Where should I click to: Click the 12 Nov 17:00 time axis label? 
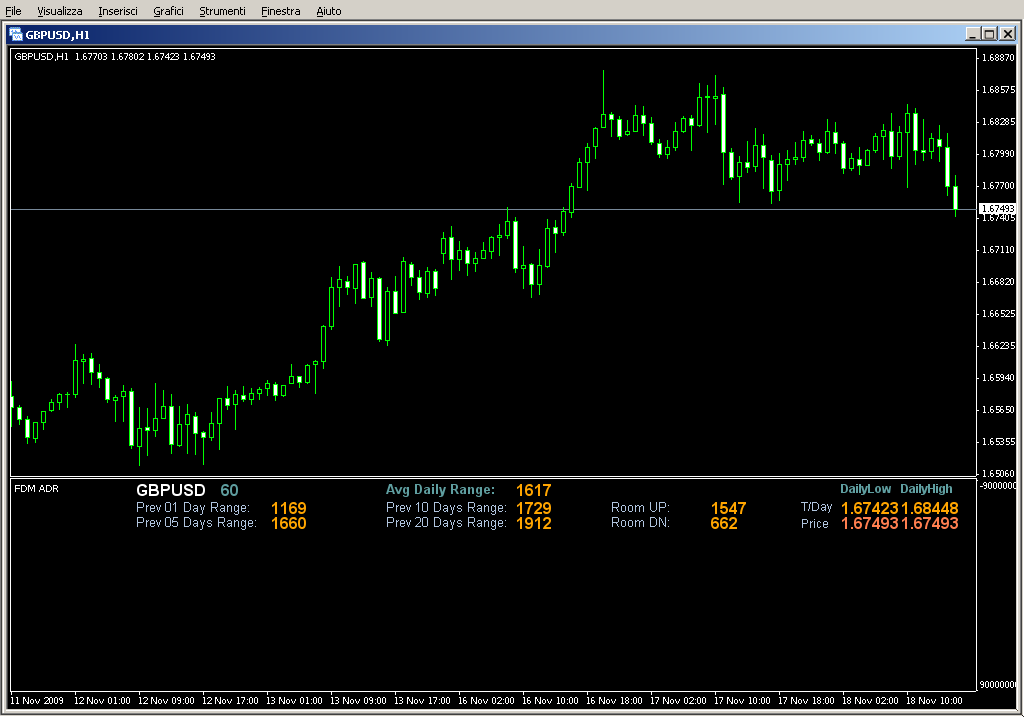click(x=230, y=701)
